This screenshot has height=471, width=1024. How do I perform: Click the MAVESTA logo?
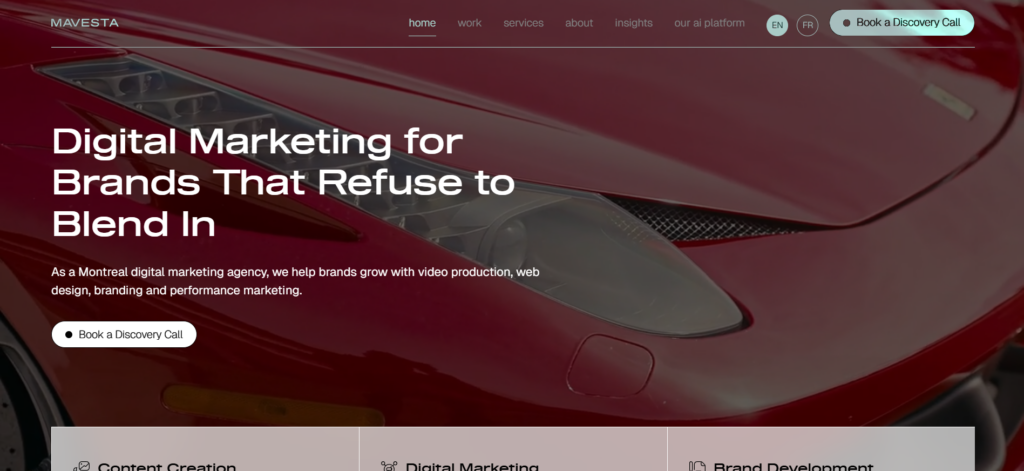(85, 23)
